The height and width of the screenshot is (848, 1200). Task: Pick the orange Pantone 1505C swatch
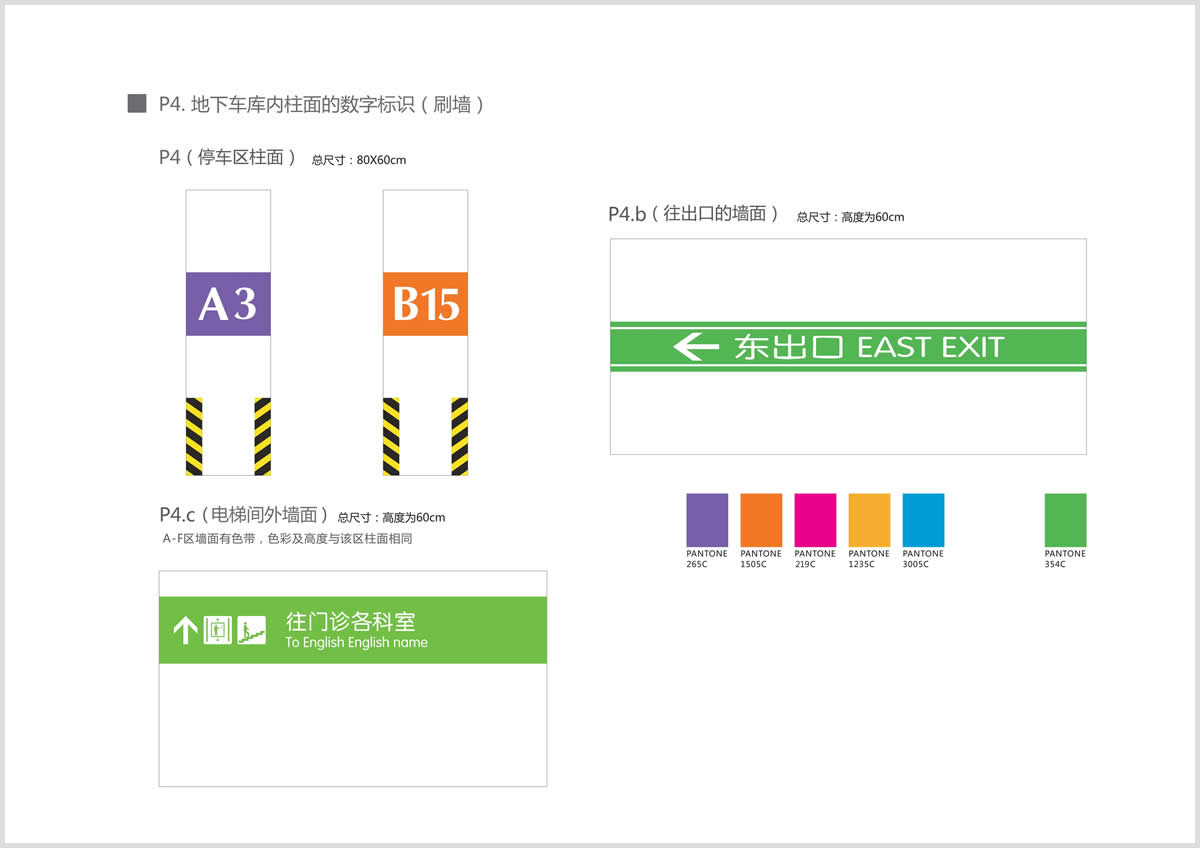click(x=761, y=520)
